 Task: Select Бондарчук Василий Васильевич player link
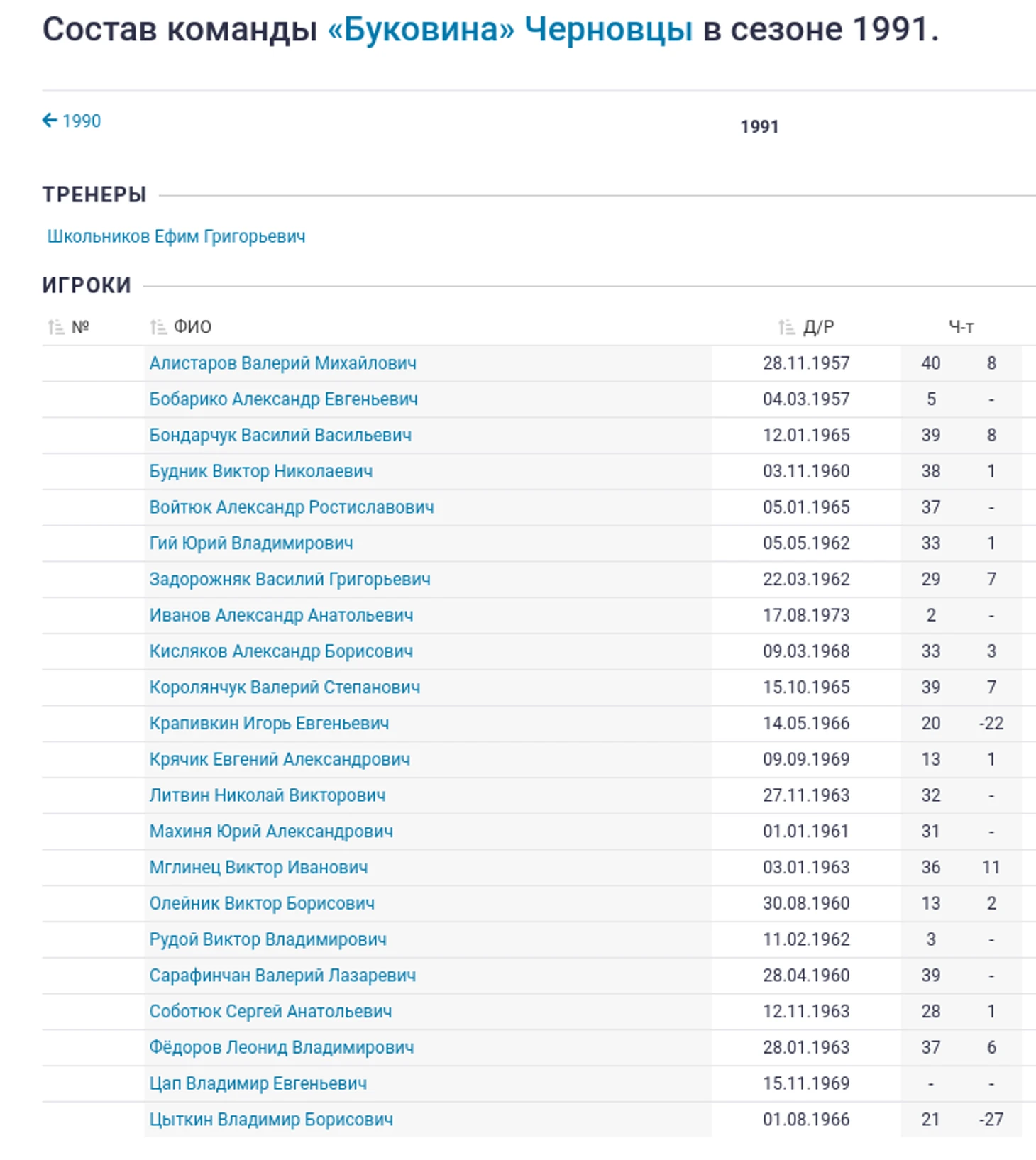pyautogui.click(x=280, y=435)
